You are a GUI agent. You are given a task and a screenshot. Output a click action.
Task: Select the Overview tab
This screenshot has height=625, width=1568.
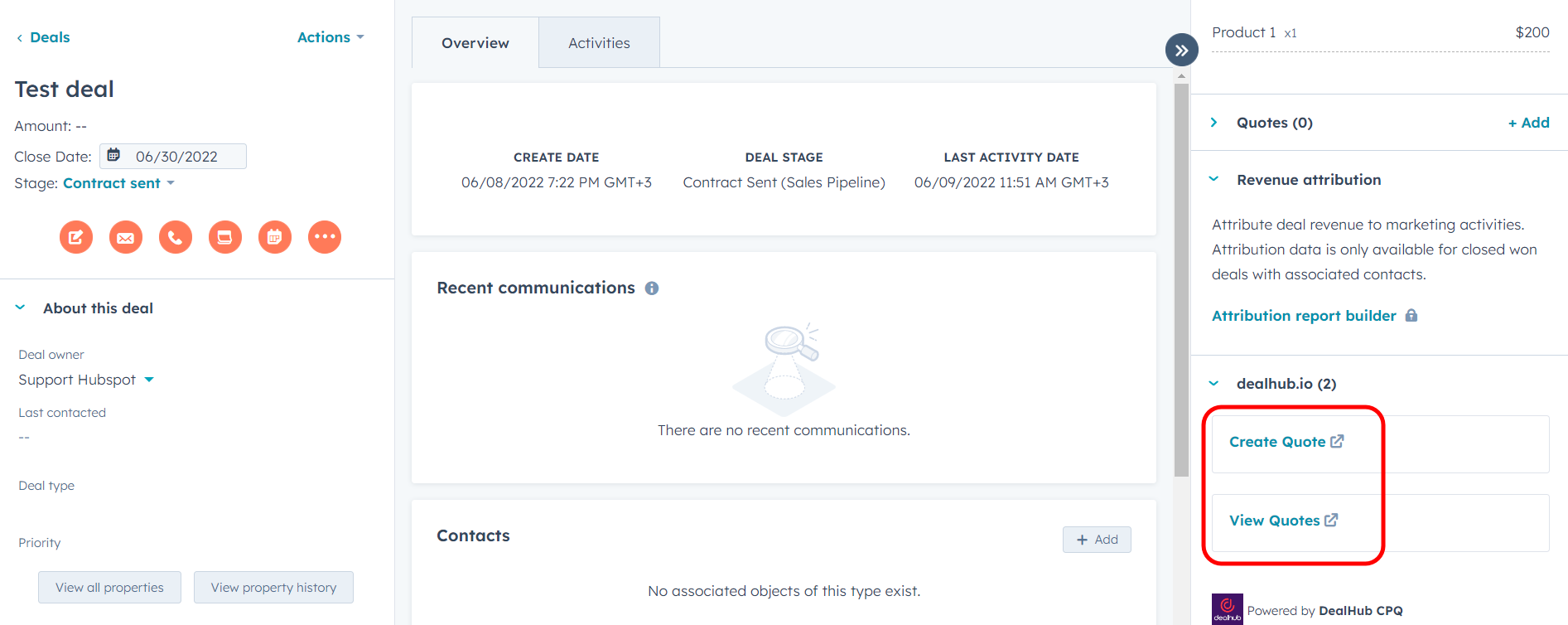[x=475, y=43]
